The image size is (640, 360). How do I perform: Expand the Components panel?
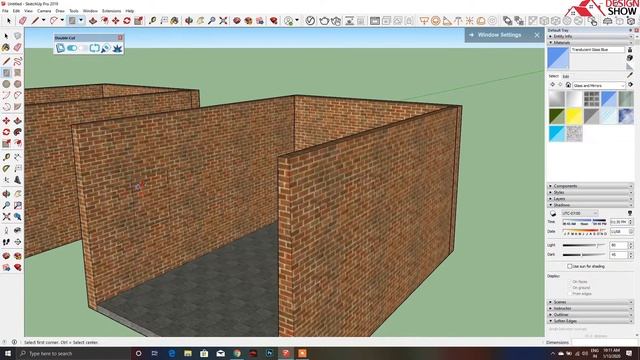590,186
